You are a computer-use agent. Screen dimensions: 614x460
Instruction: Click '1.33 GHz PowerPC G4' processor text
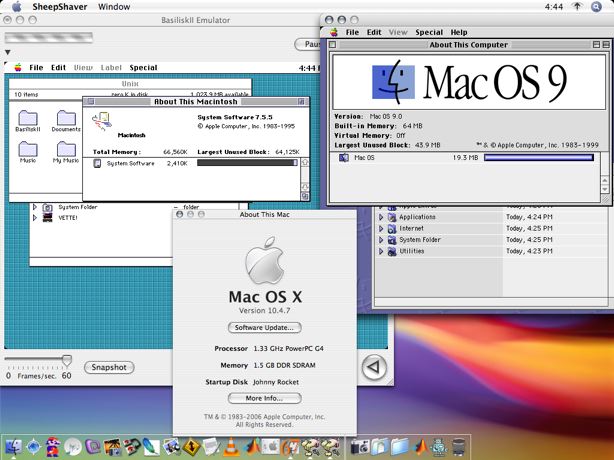point(289,348)
